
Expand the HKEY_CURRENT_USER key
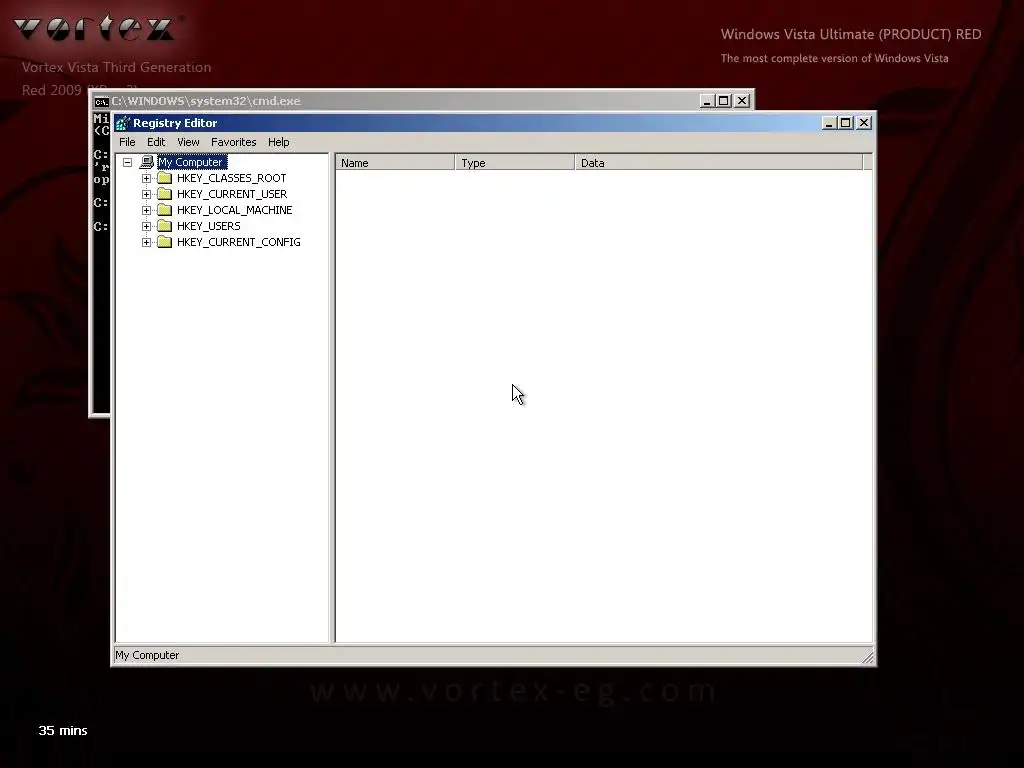pyautogui.click(x=146, y=194)
